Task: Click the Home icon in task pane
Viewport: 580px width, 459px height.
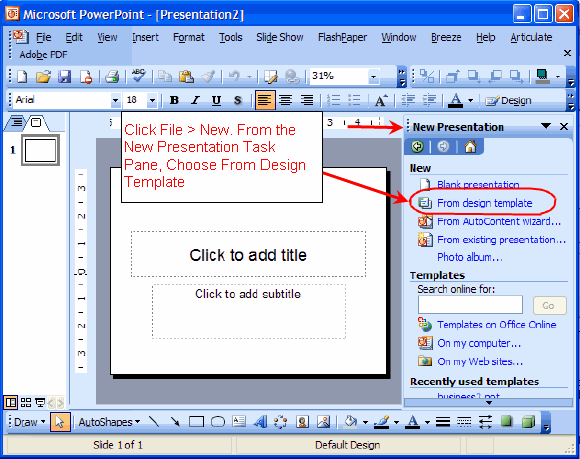Action: [470, 147]
